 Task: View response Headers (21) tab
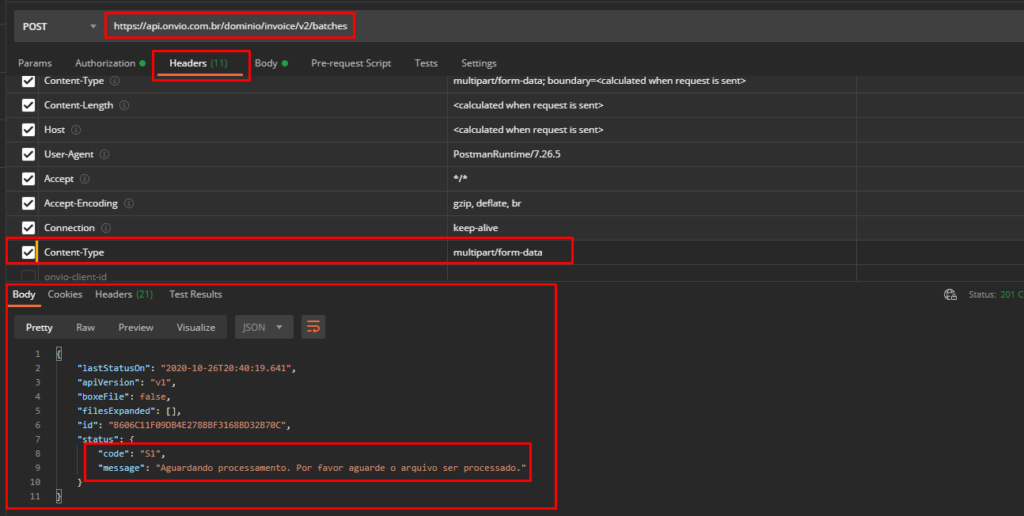124,295
